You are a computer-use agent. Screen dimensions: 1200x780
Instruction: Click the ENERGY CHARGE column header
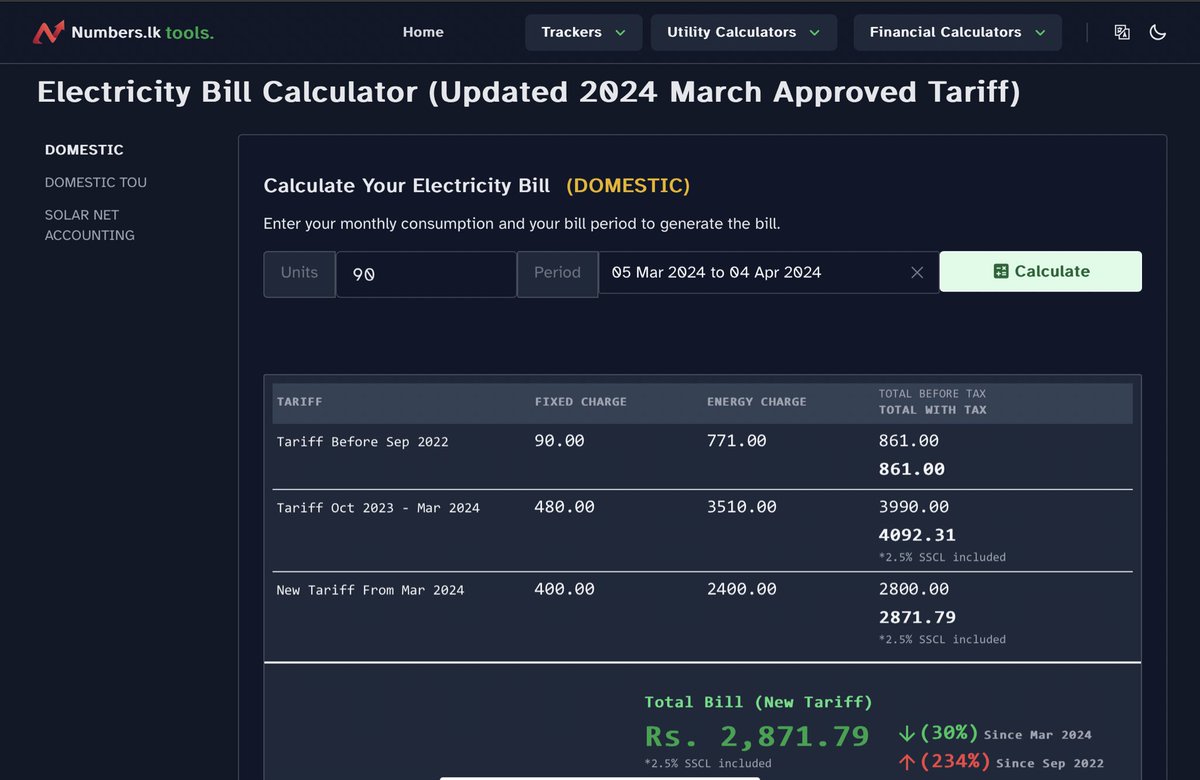(757, 401)
